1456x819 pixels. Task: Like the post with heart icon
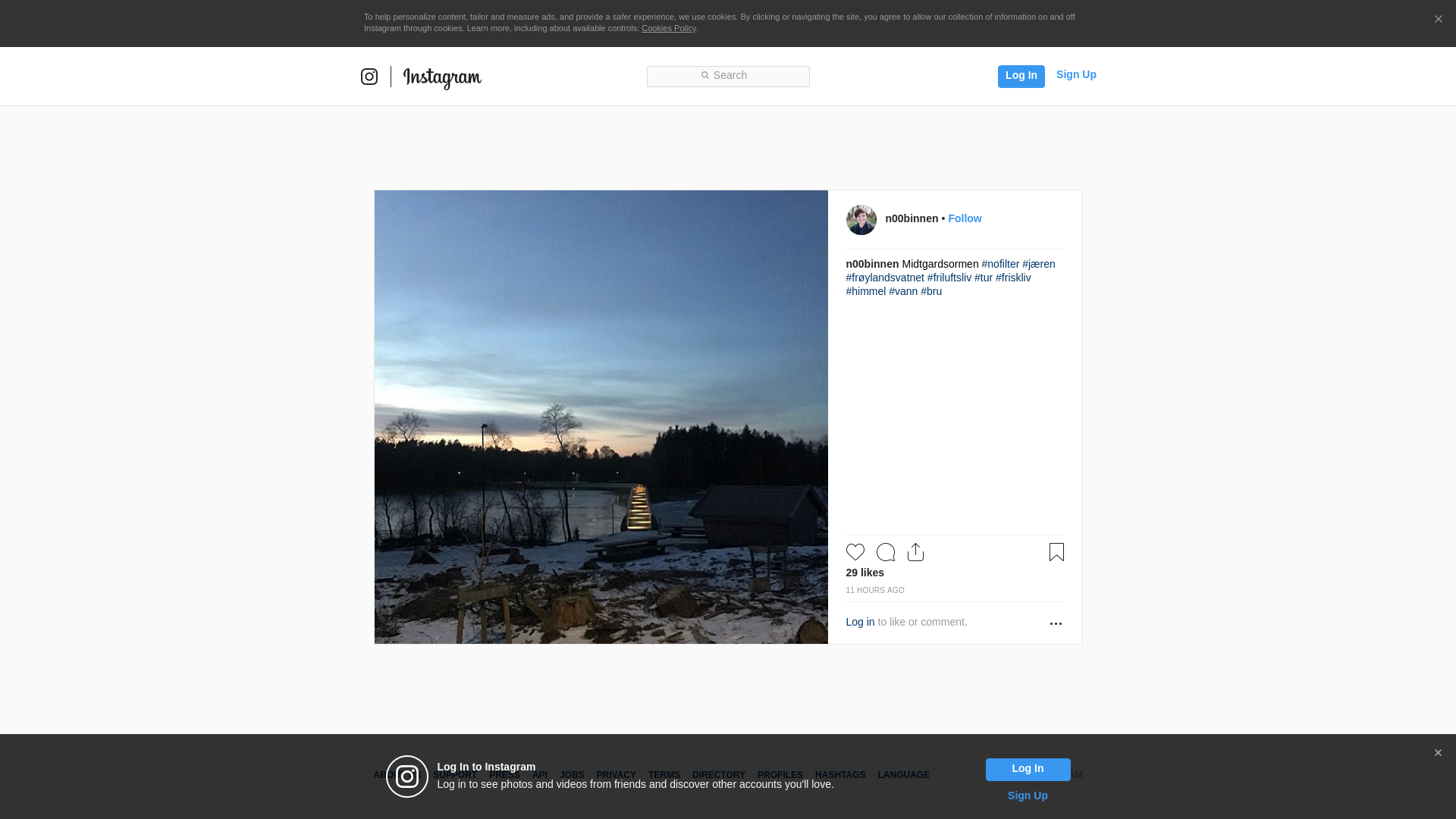click(855, 552)
